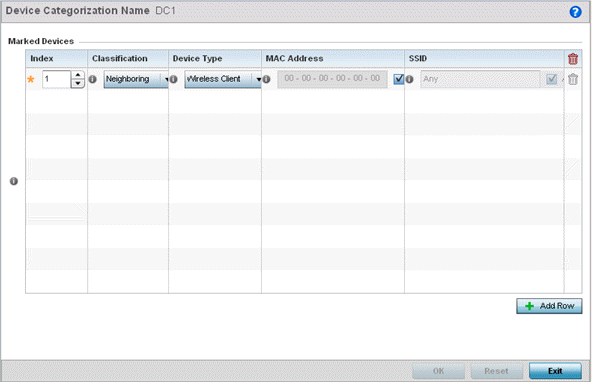
Task: Click the SSID column header
Action: pyautogui.click(x=484, y=59)
